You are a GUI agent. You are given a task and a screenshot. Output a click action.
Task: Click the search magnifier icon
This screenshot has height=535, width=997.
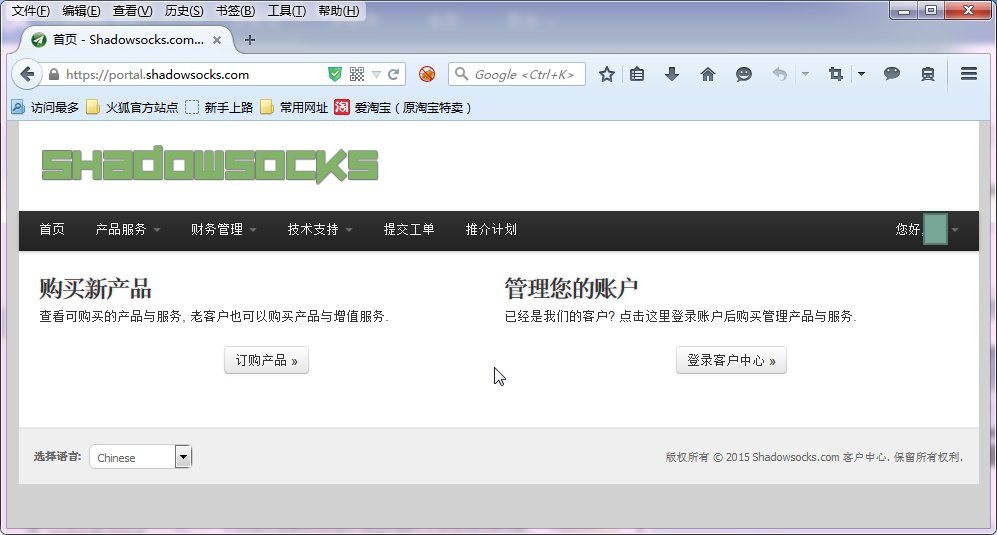tap(462, 74)
